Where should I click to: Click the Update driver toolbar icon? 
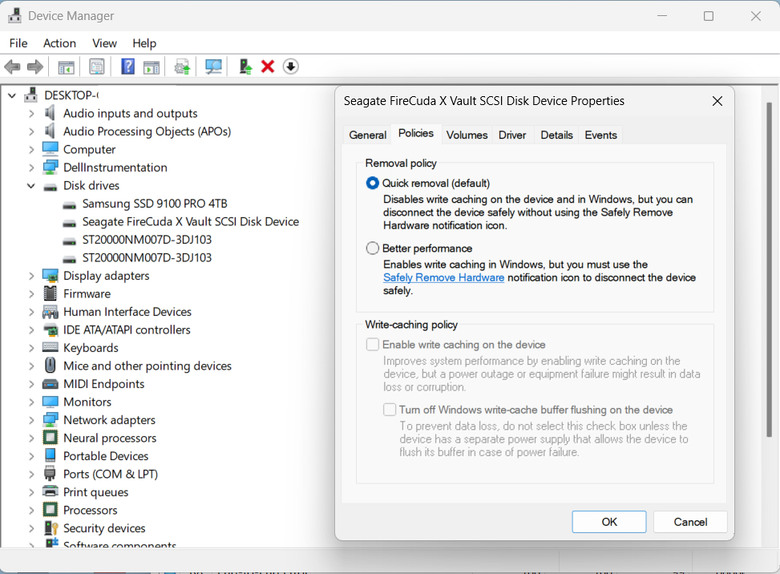click(182, 67)
